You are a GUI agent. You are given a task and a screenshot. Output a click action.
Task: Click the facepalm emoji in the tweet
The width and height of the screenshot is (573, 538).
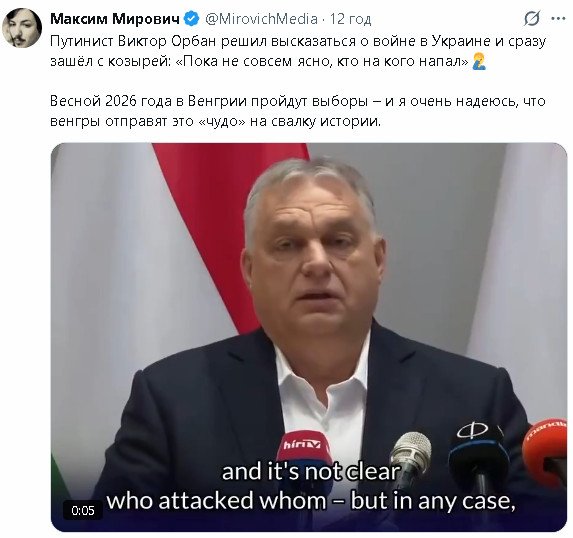pyautogui.click(x=479, y=61)
